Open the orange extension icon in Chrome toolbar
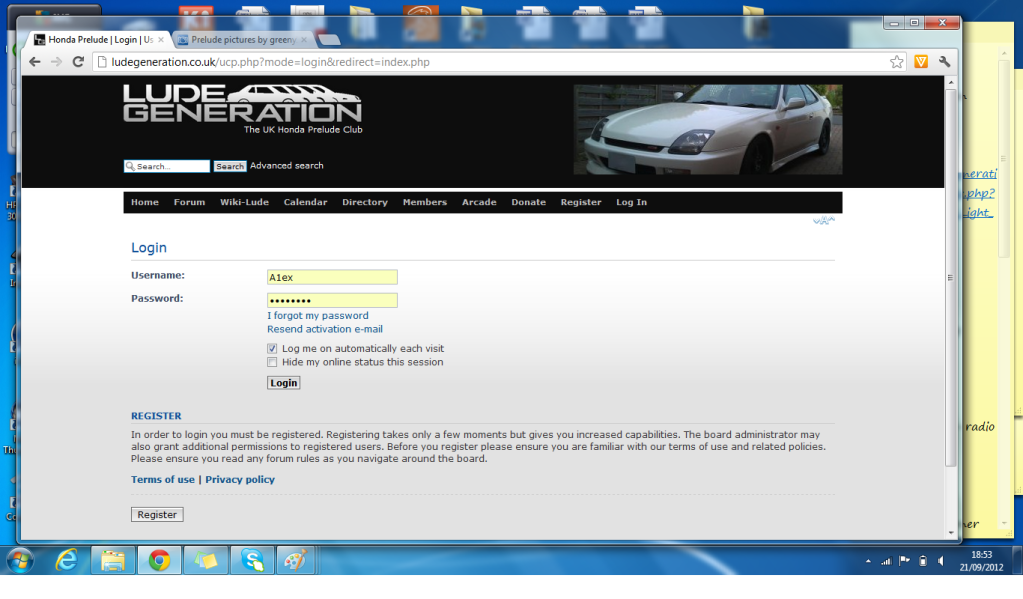 pos(921,62)
